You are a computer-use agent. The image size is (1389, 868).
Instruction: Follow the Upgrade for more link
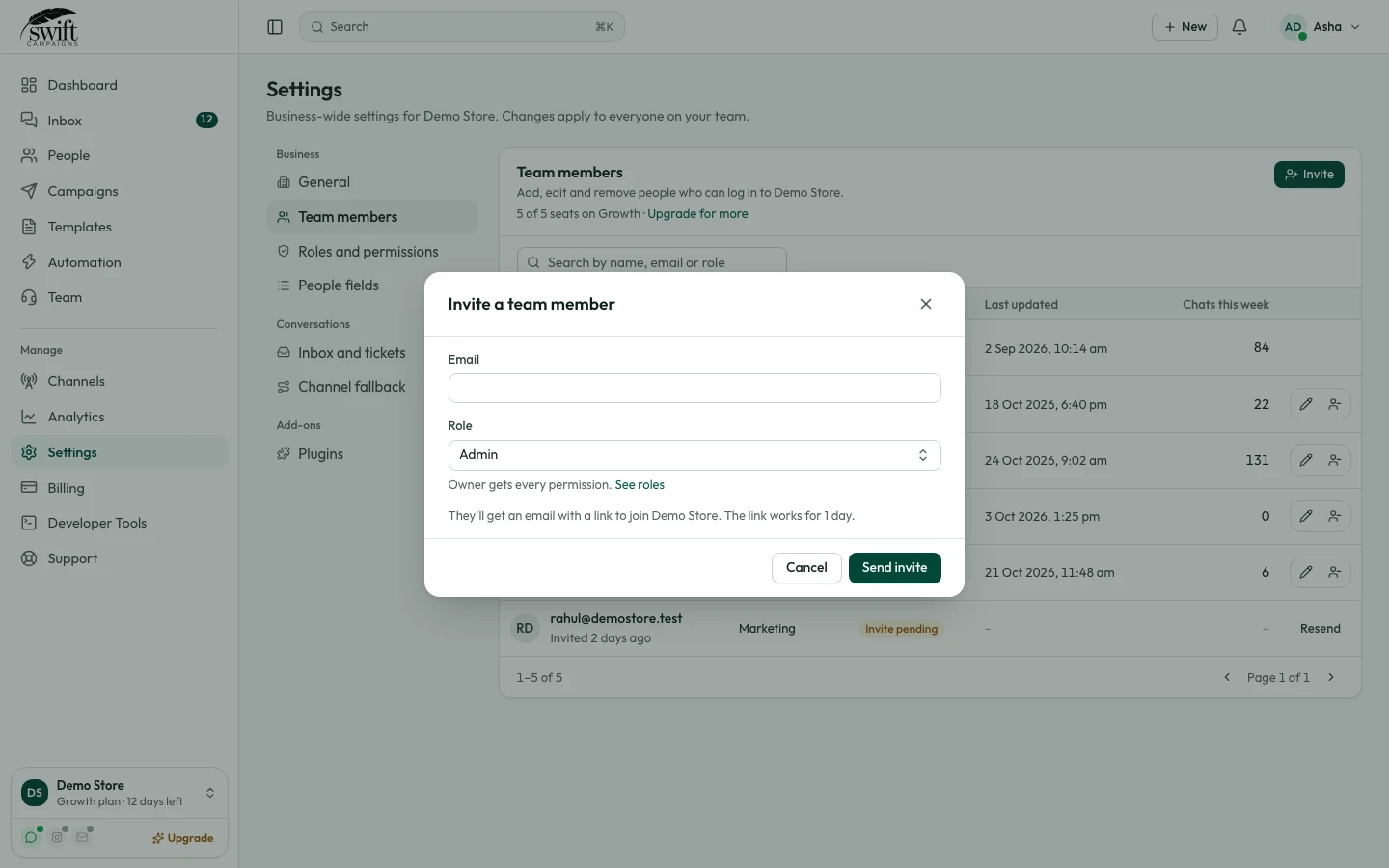(x=697, y=214)
